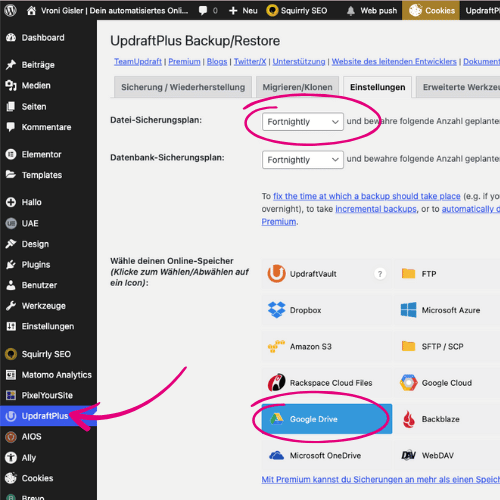Click the Werkzeuge wrench icon
Image resolution: width=500 pixels, height=500 pixels.
tap(11, 306)
